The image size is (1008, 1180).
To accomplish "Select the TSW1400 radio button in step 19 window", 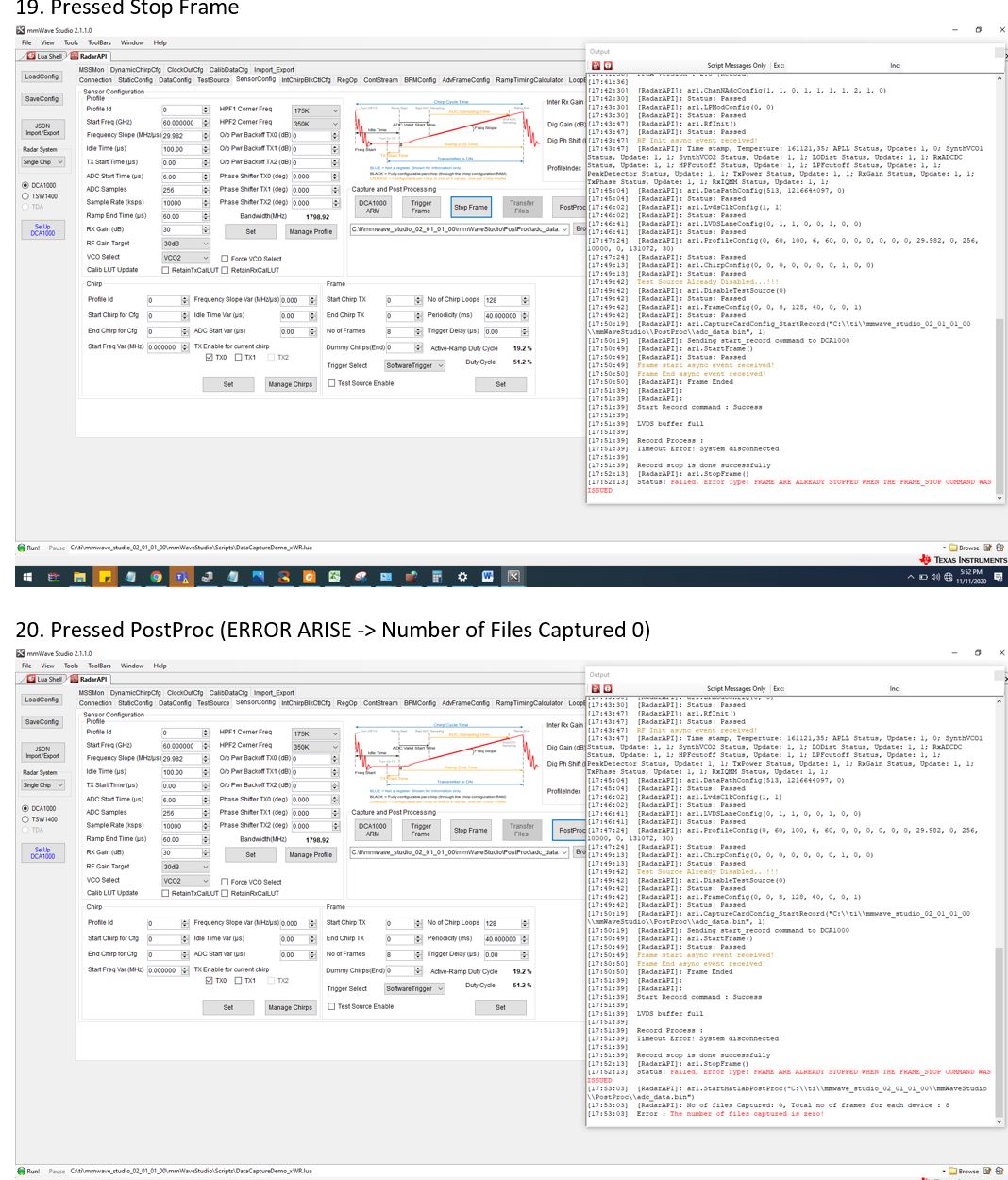I will coord(25,196).
